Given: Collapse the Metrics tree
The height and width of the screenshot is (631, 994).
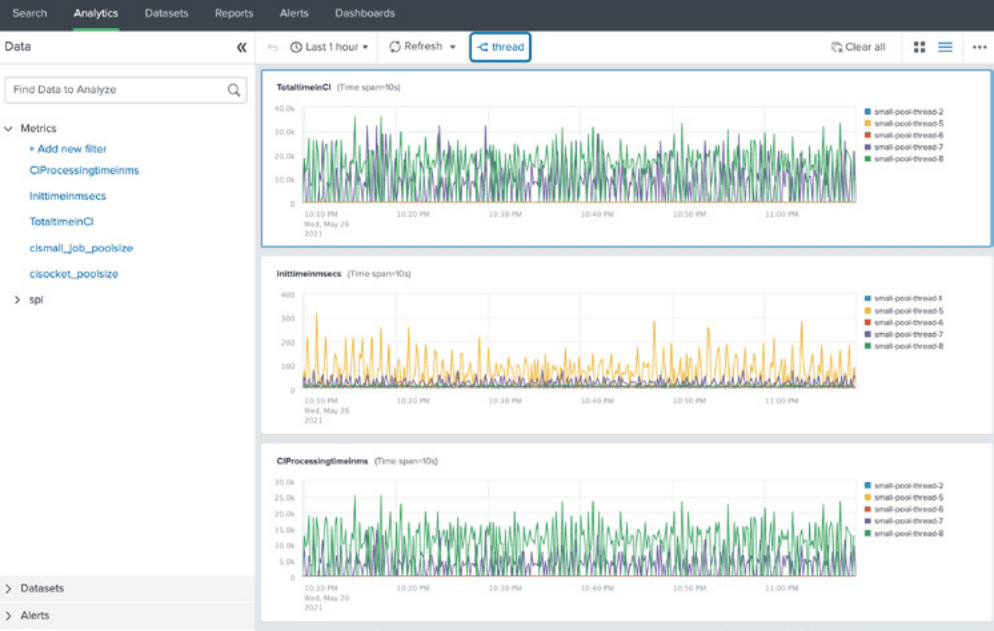Looking at the screenshot, I should click(x=9, y=128).
